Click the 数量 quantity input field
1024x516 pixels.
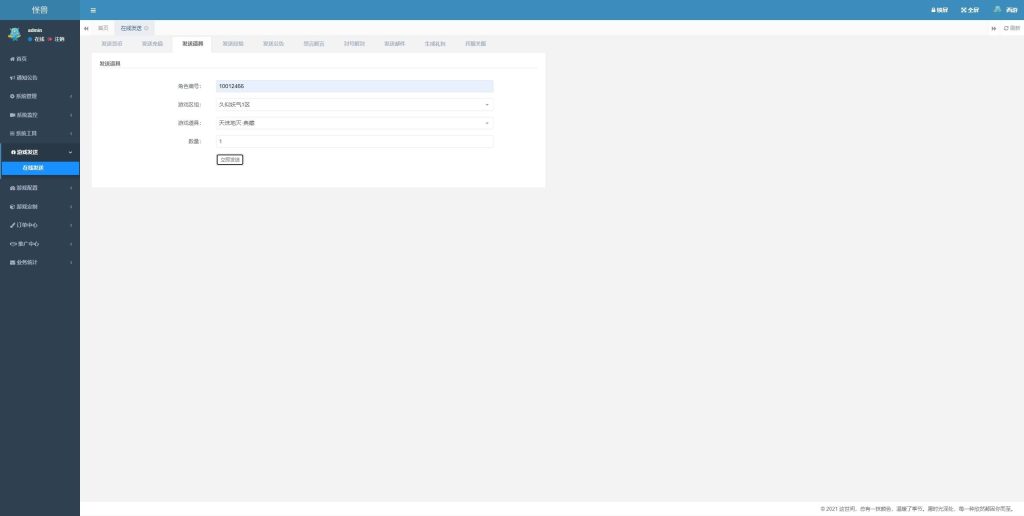tap(354, 142)
